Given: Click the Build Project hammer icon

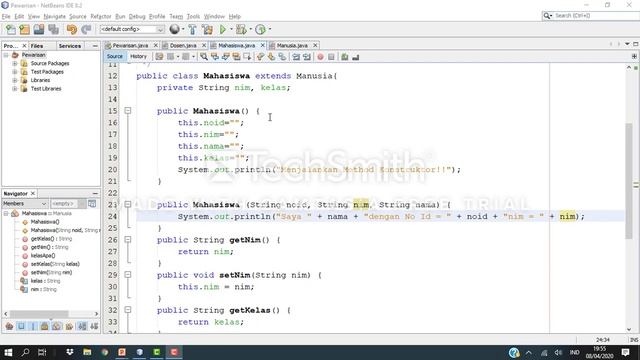Looking at the screenshot, I should 192,29.
